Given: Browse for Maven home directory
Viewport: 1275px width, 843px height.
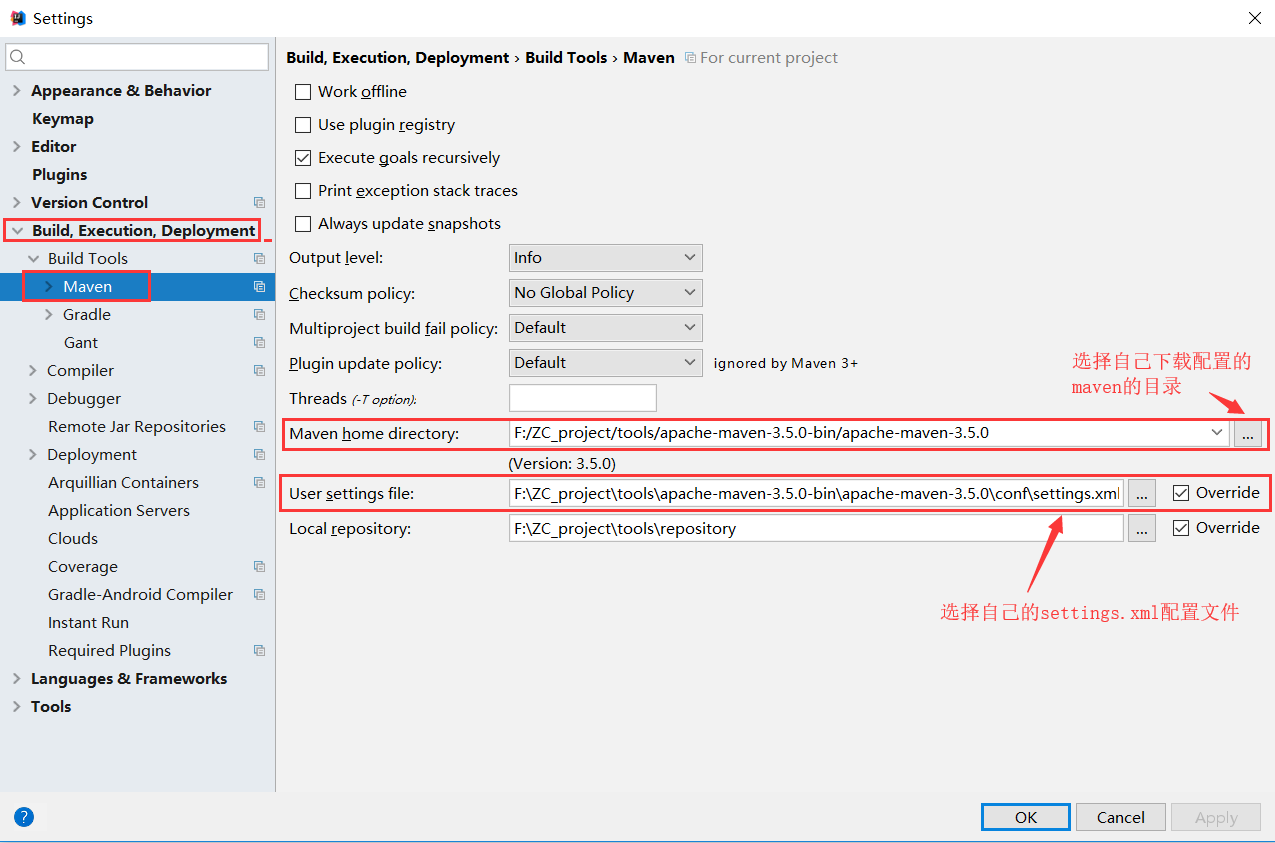Looking at the screenshot, I should tap(1247, 434).
